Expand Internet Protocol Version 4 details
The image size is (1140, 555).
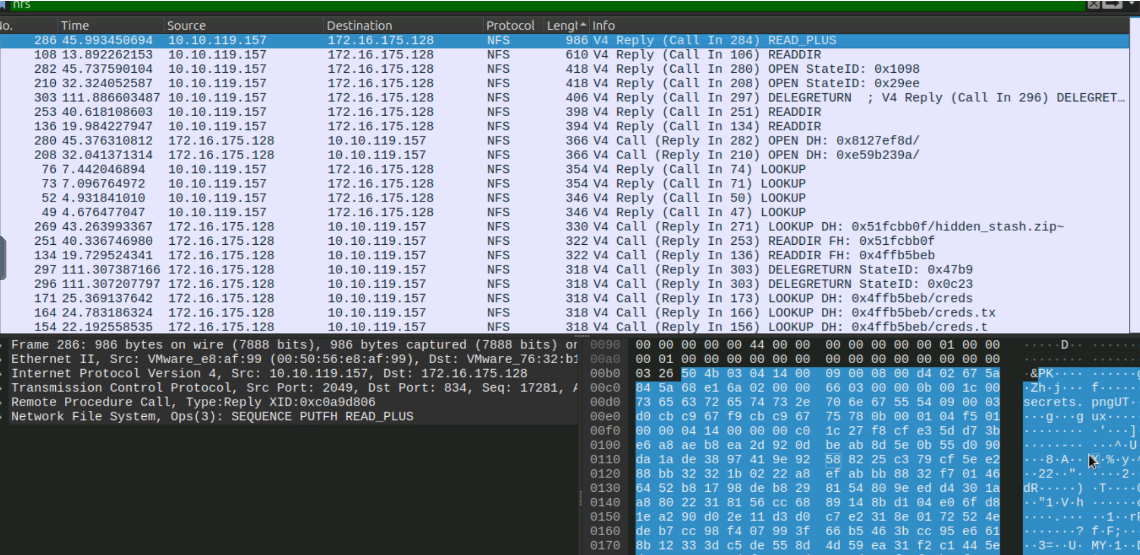[x=4, y=374]
